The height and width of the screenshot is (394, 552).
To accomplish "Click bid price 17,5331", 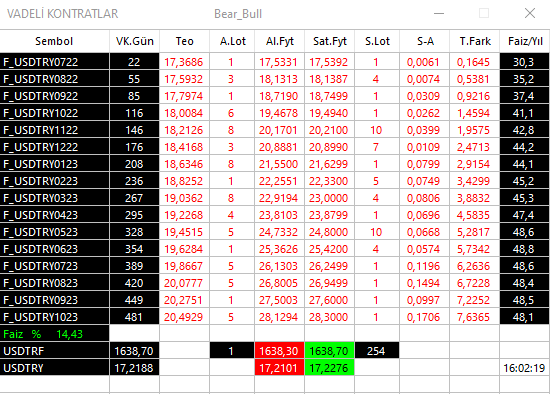I will 279,62.
